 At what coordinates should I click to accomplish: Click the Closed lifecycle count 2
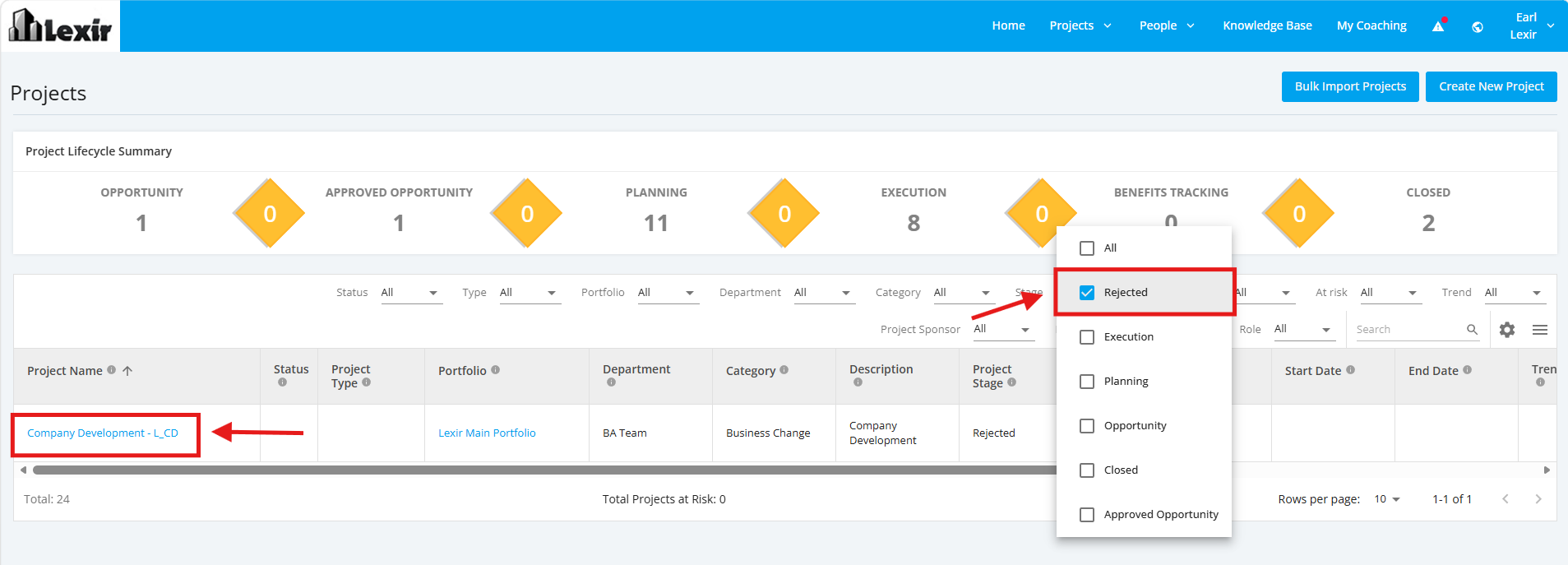[1428, 223]
